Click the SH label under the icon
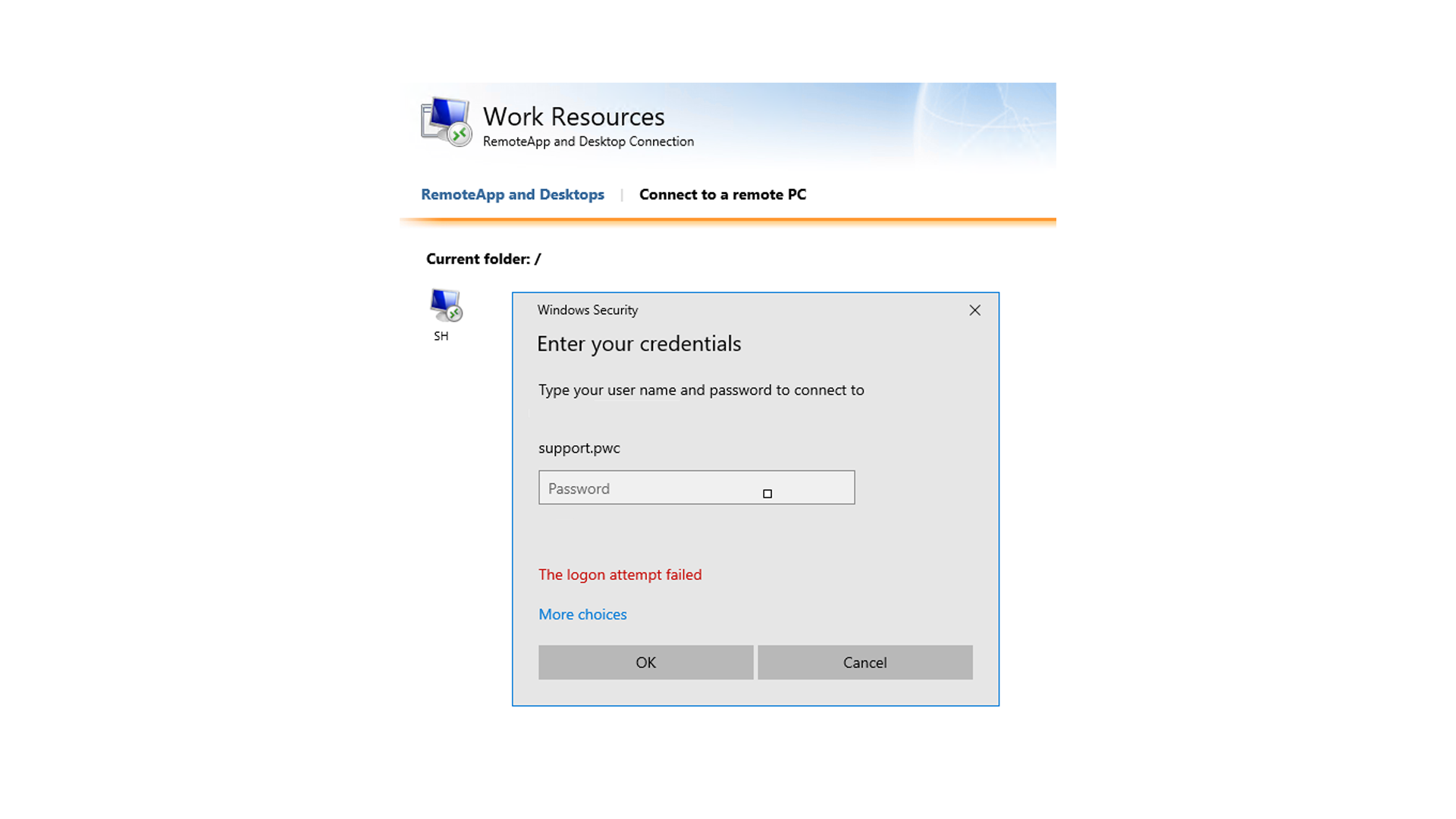This screenshot has height=819, width=1456. [x=441, y=336]
